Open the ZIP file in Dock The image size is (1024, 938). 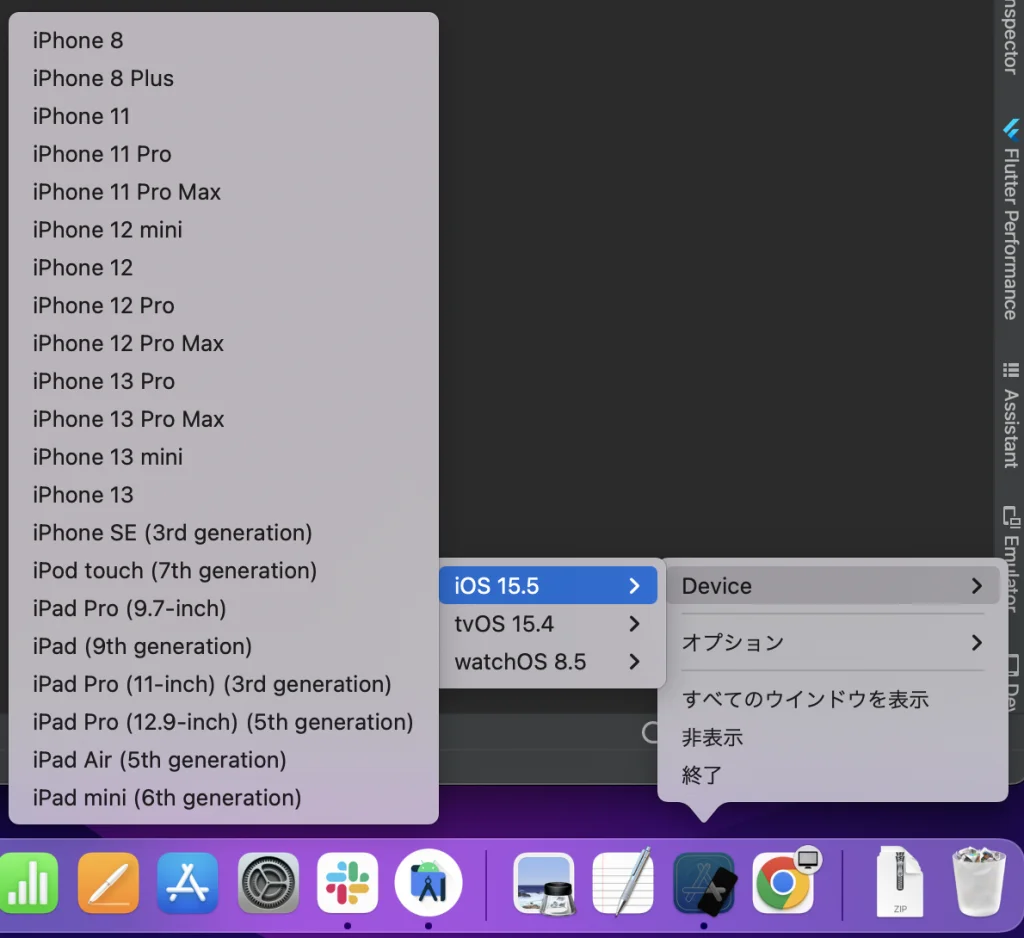(x=900, y=882)
